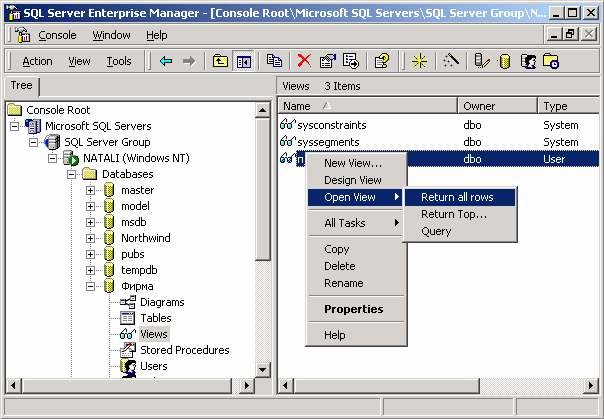Open the Action menu
Viewport: 604px width, 419px height.
(37, 61)
